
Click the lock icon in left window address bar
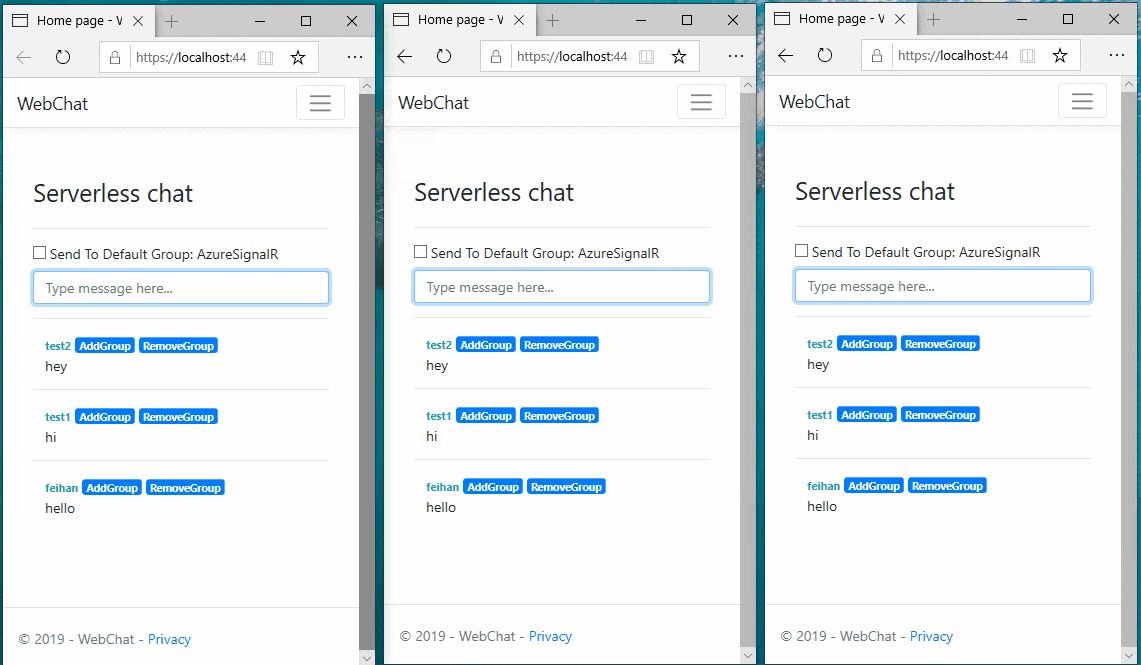(115, 57)
